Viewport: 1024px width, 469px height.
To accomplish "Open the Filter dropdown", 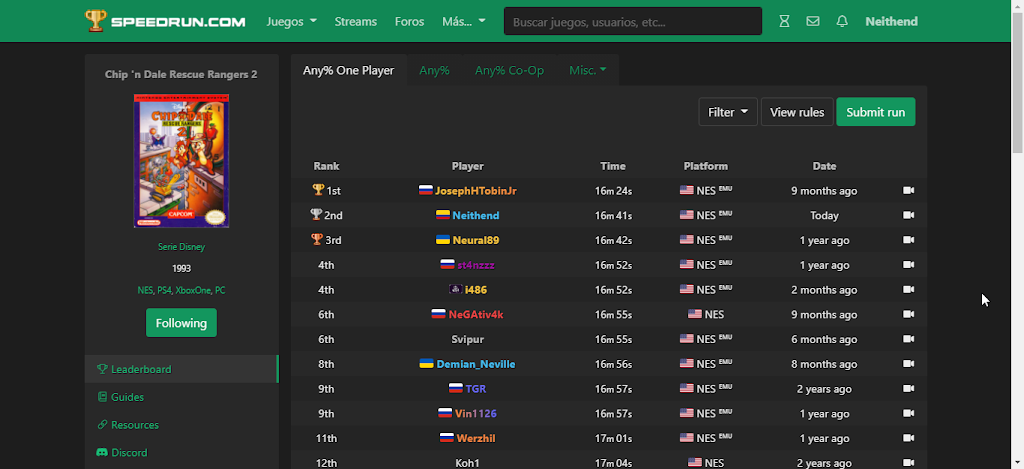I will coord(728,112).
